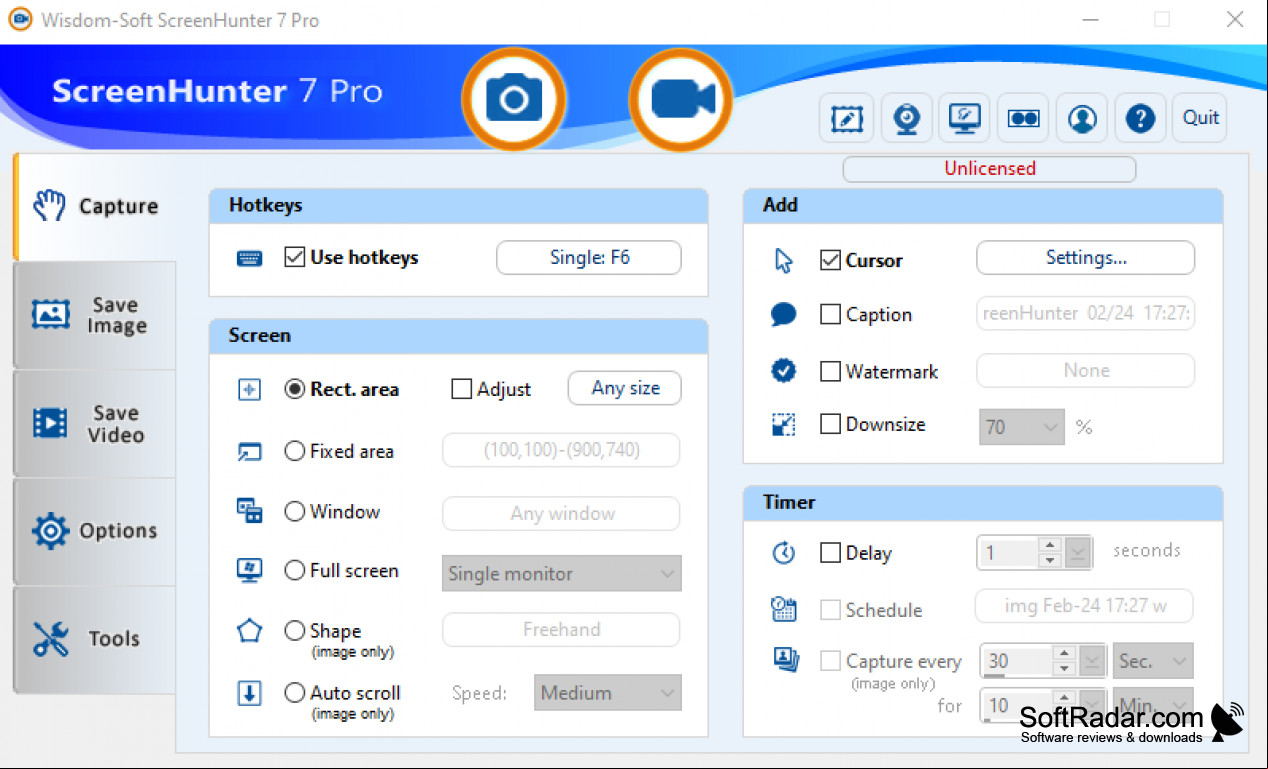Increase Capture every value with up arrow
The image size is (1268, 769).
coord(1065,653)
